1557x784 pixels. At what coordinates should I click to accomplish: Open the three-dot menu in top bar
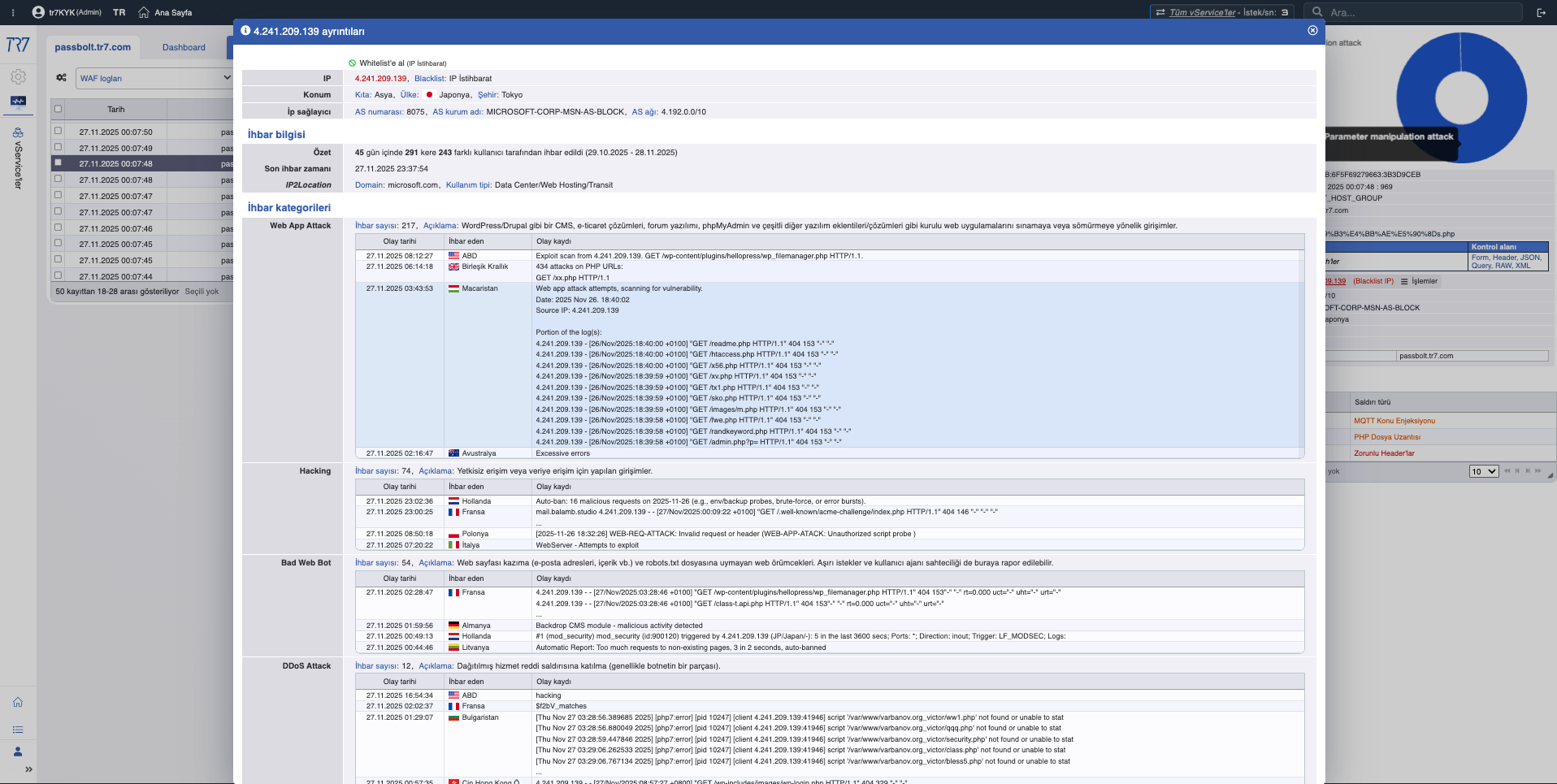(x=13, y=12)
